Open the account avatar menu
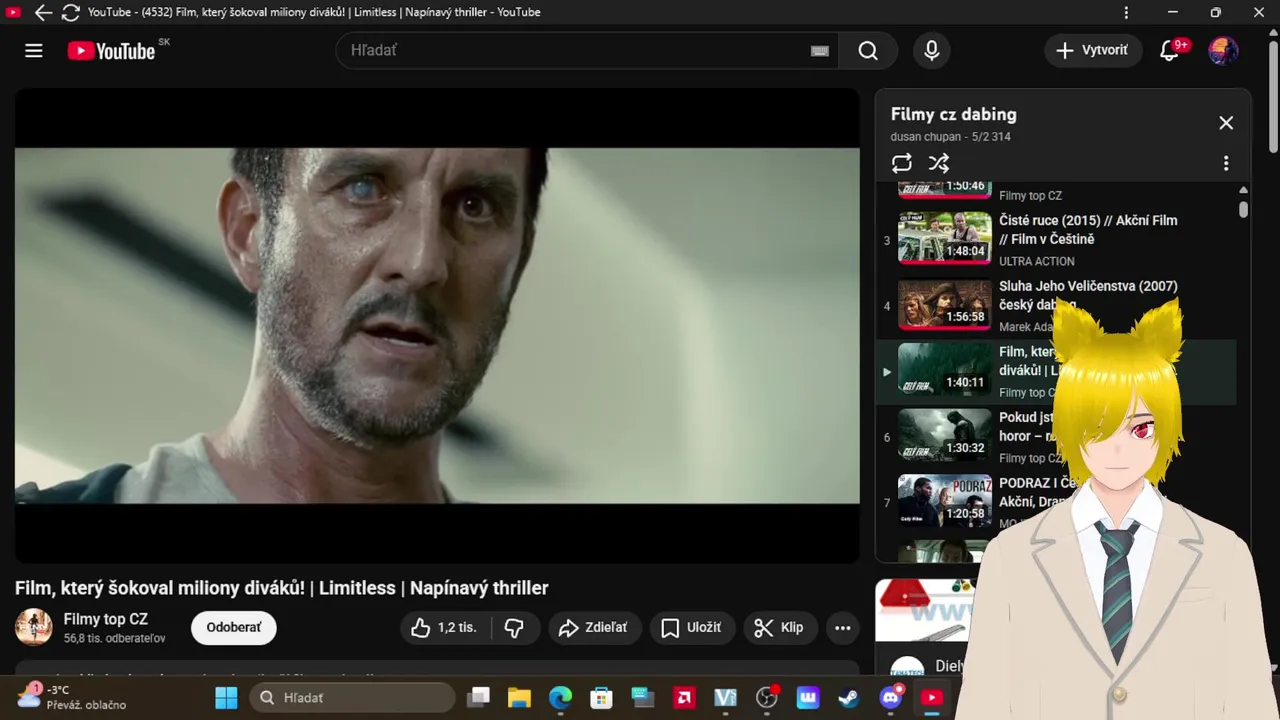This screenshot has height=720, width=1280. [x=1223, y=51]
